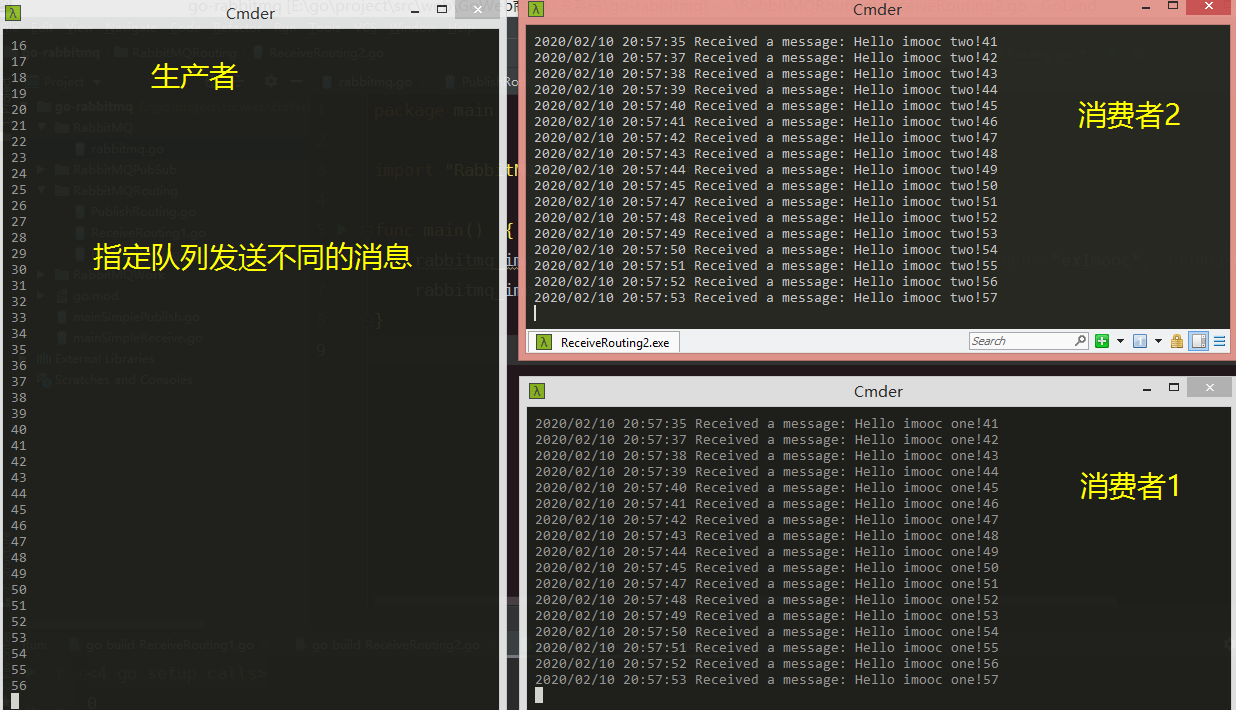Minimize the 消费者1 Cmder window
The height and width of the screenshot is (710, 1236).
coord(1146,388)
